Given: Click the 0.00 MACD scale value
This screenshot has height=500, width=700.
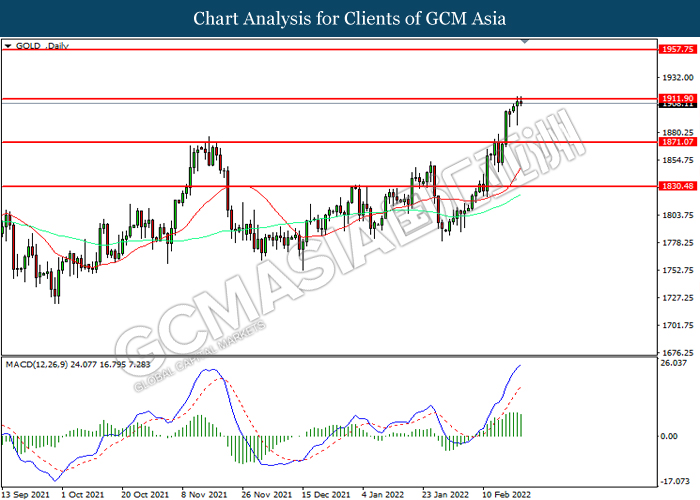Looking at the screenshot, I should (669, 436).
